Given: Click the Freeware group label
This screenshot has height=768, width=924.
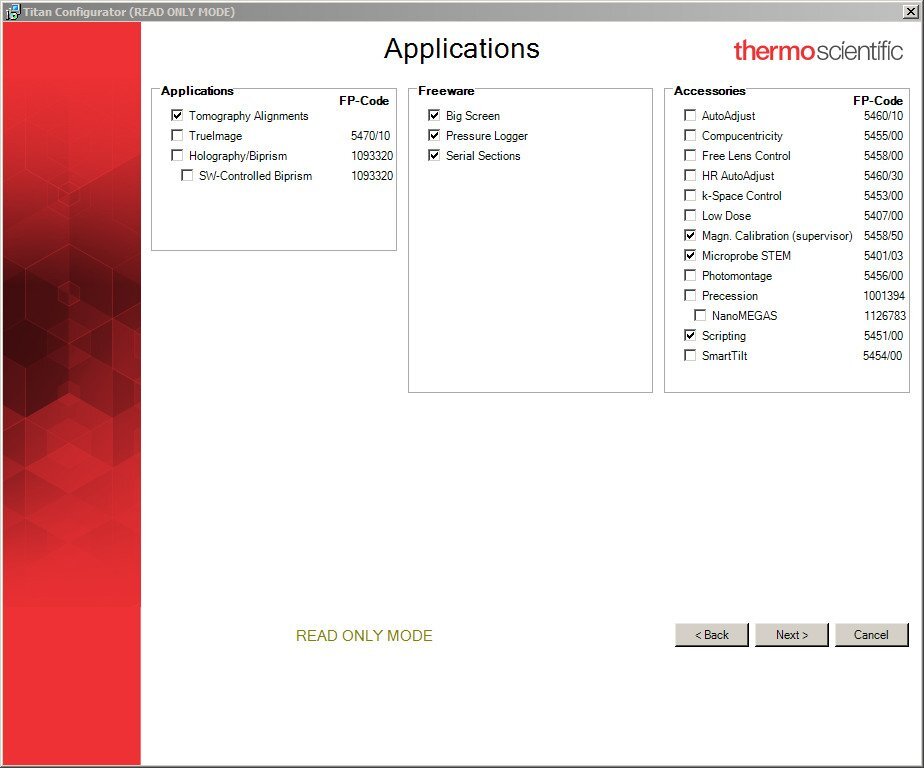Looking at the screenshot, I should [446, 91].
